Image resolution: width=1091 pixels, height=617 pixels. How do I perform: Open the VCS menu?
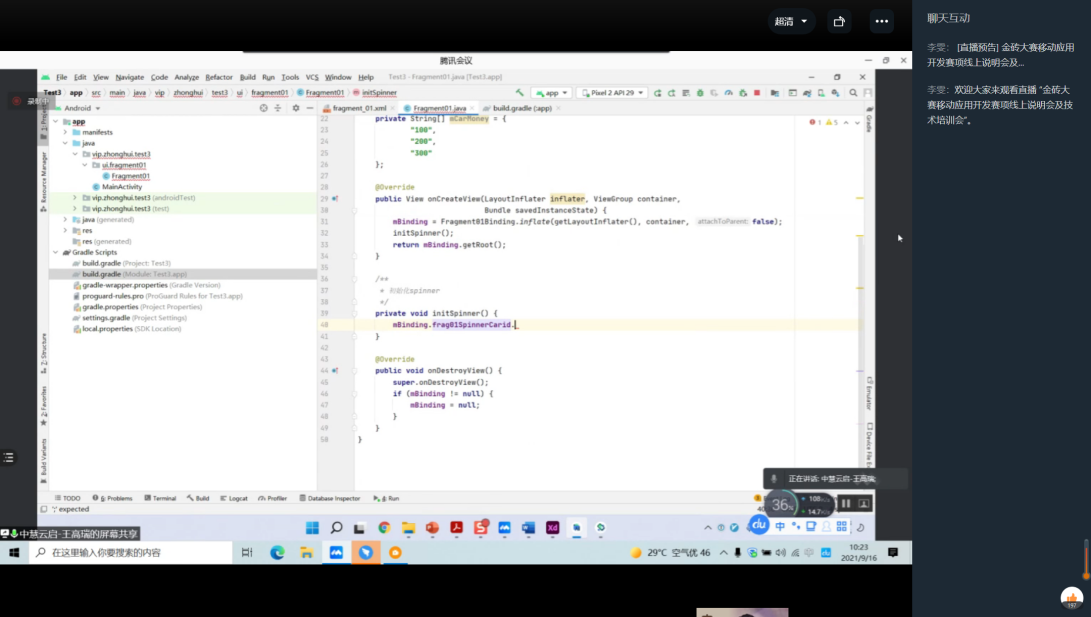click(312, 77)
